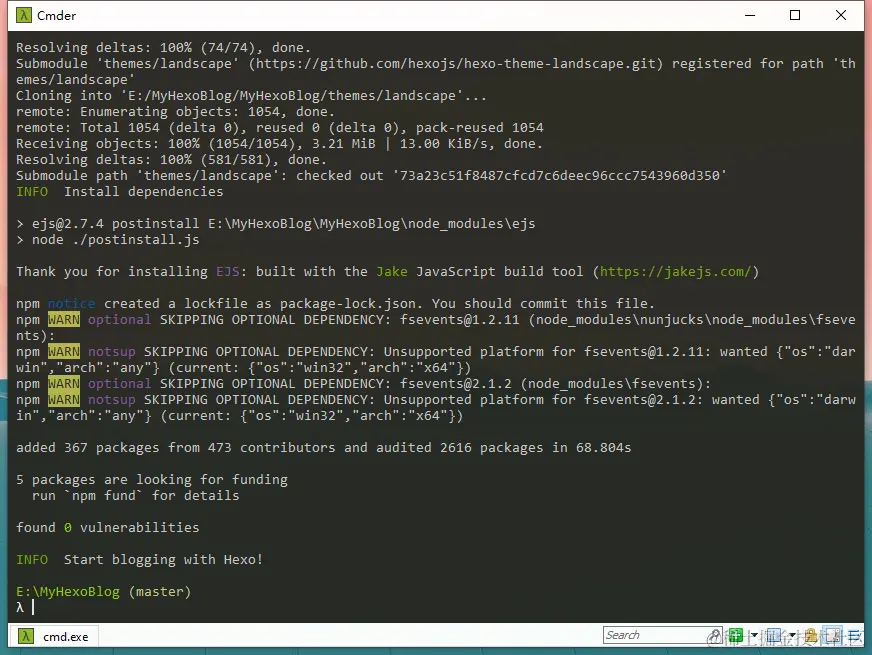Screen dimensions: 872x655
Task: Click the search magnifier icon in Search box
Action: click(715, 635)
